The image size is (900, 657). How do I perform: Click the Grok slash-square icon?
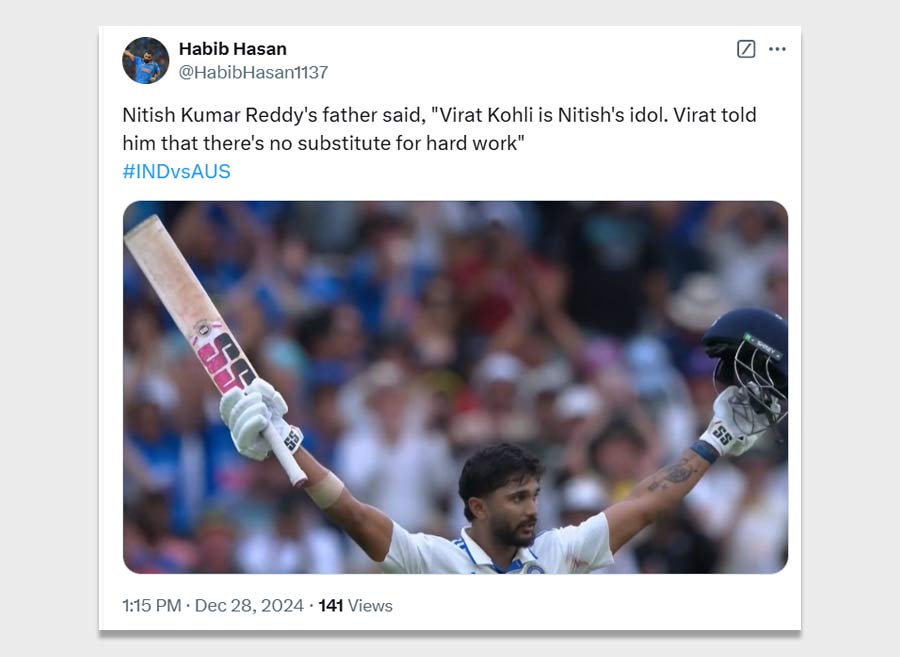pyautogui.click(x=746, y=49)
